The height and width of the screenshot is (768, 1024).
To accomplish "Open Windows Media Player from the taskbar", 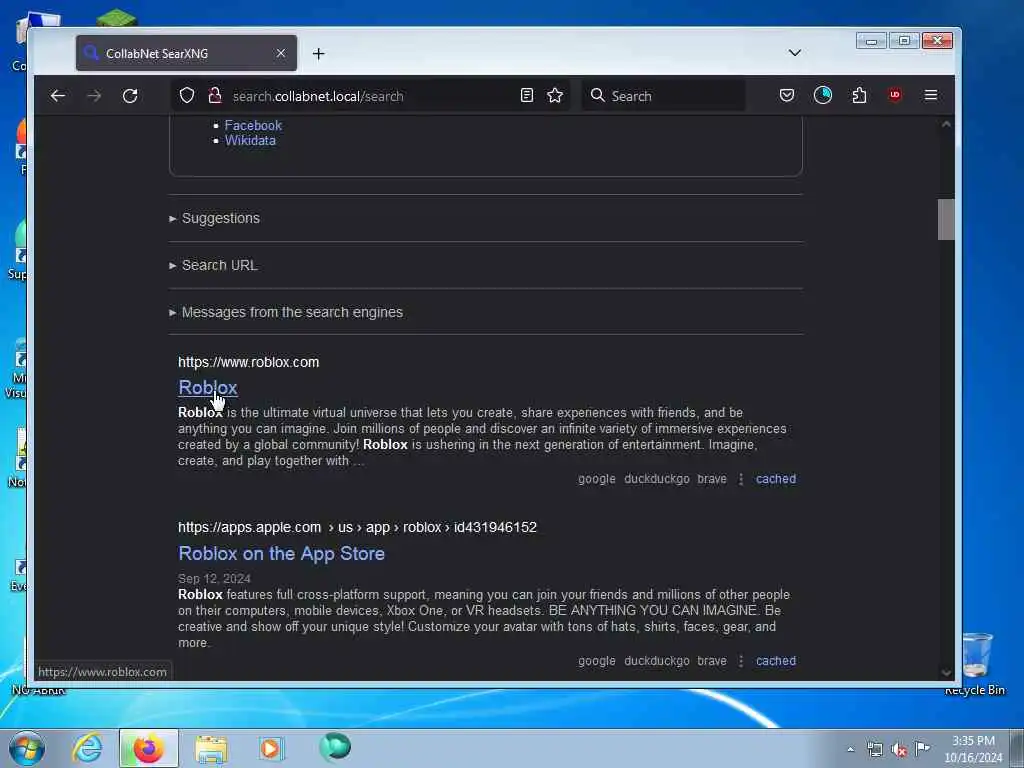I will (x=271, y=748).
